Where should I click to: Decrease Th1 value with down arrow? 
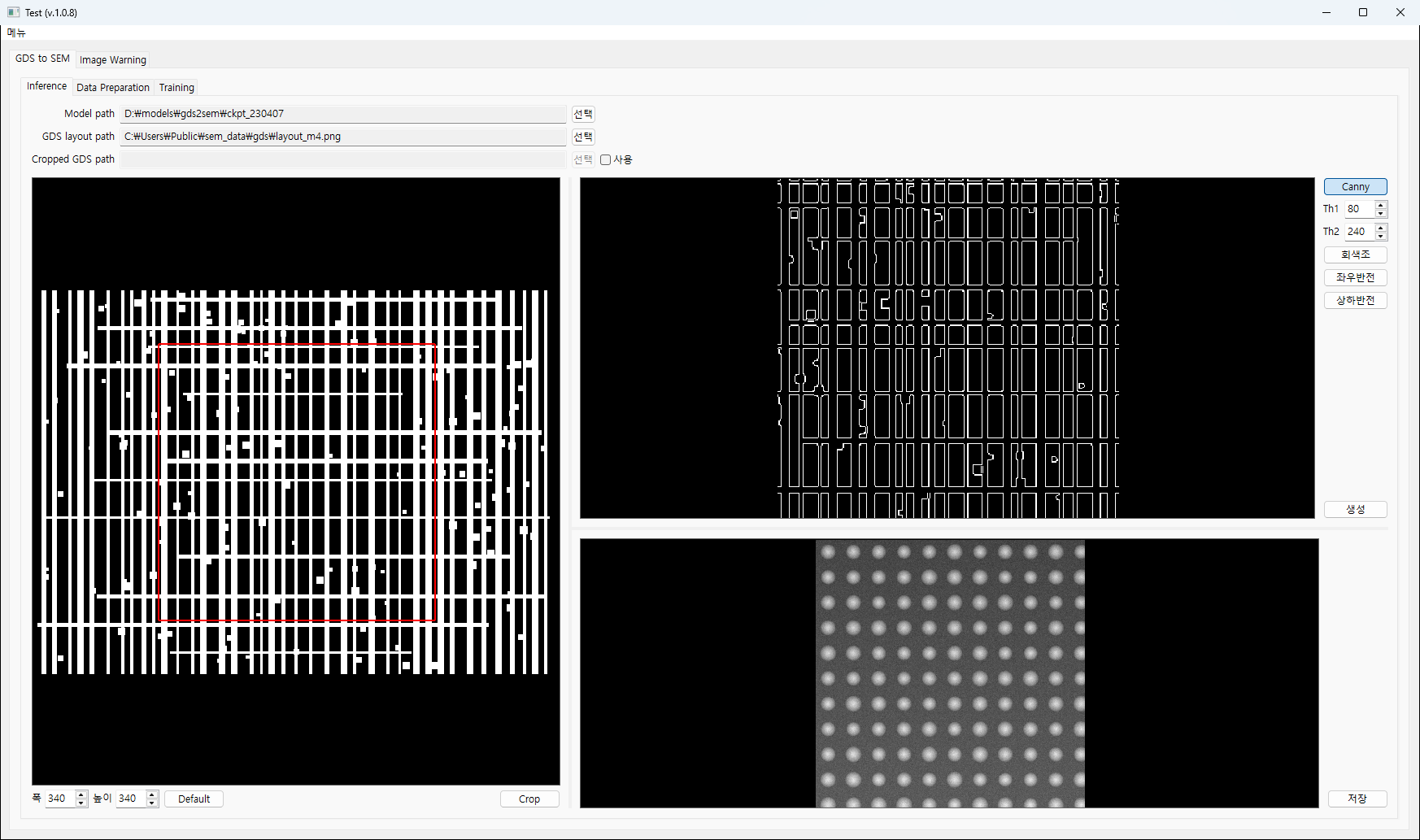1381,213
